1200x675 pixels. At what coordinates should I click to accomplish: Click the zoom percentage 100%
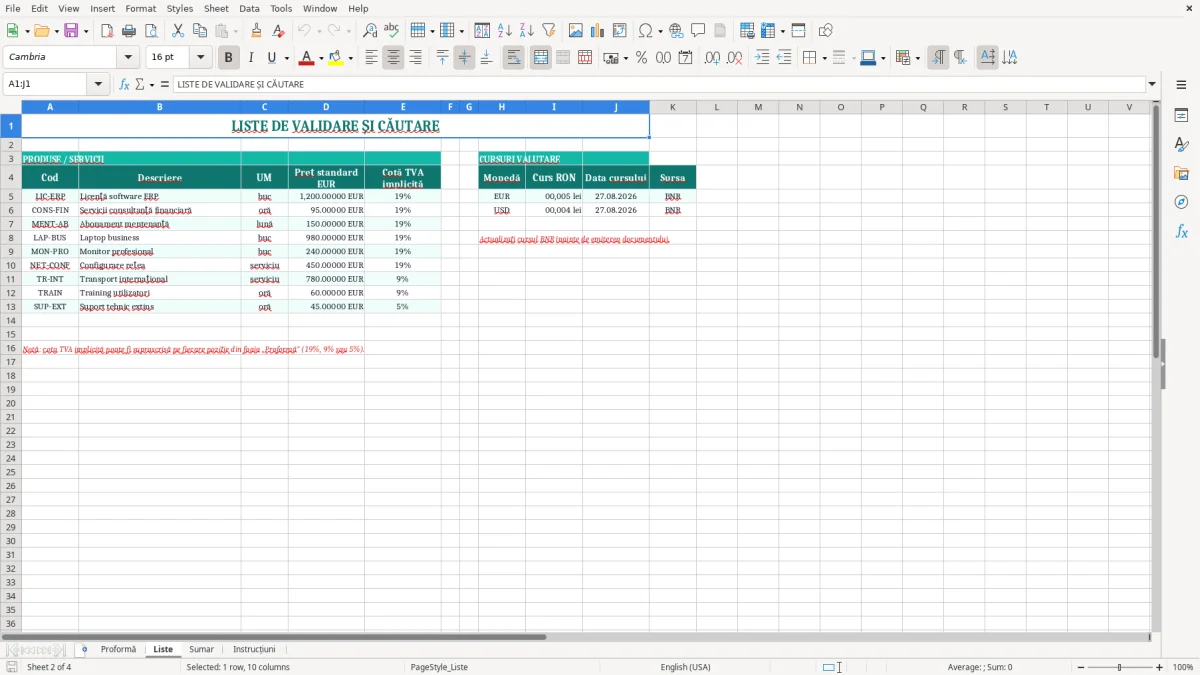coord(1183,667)
